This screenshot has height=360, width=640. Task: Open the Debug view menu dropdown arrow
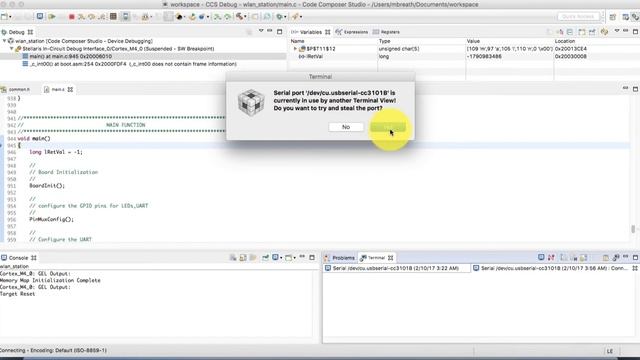[261, 31]
